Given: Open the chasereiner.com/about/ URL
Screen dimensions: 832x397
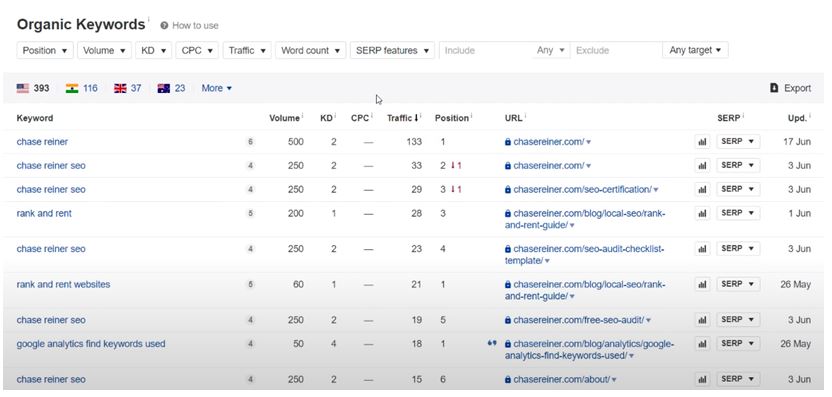Looking at the screenshot, I should 561,379.
